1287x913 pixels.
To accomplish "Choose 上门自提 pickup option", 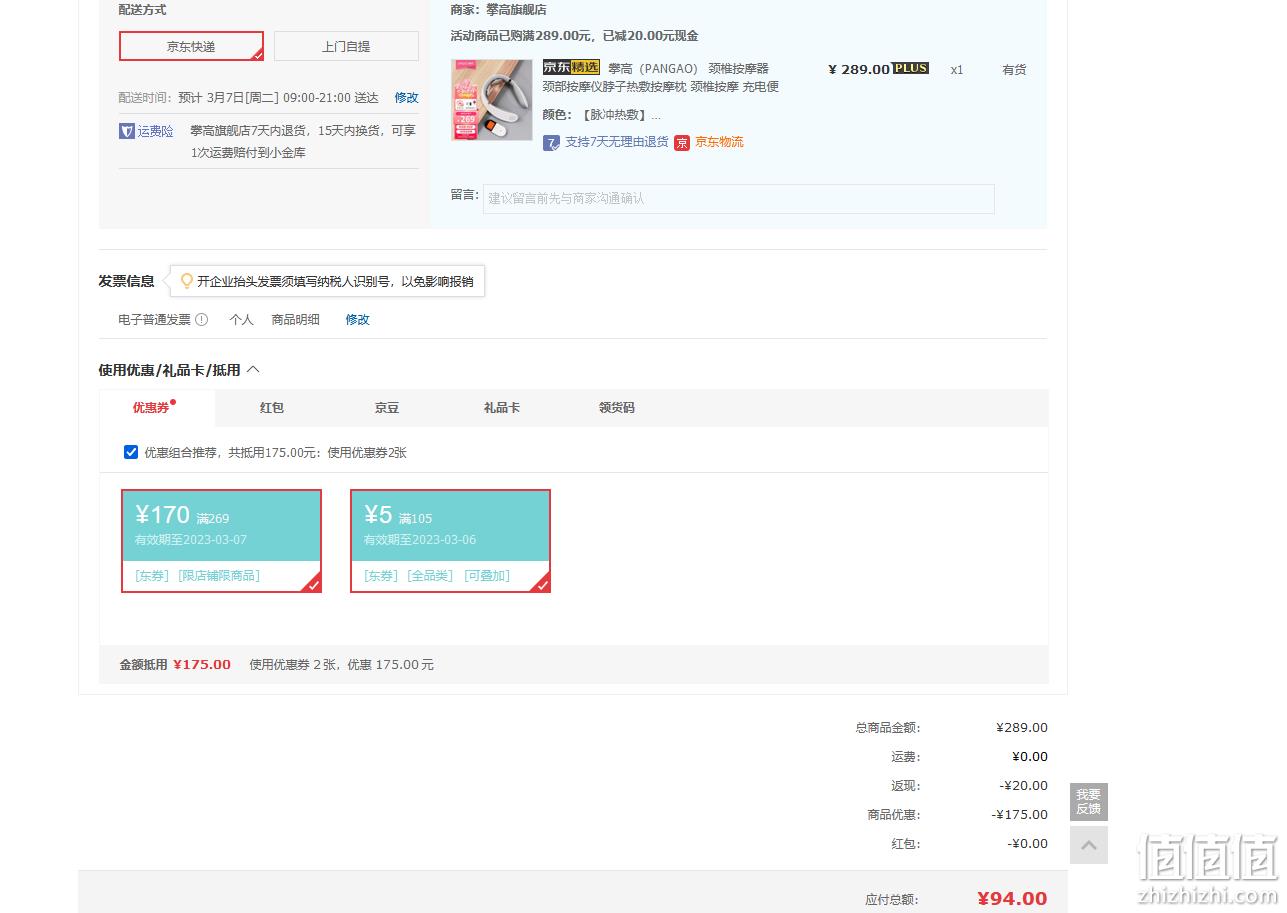I will 346,46.
